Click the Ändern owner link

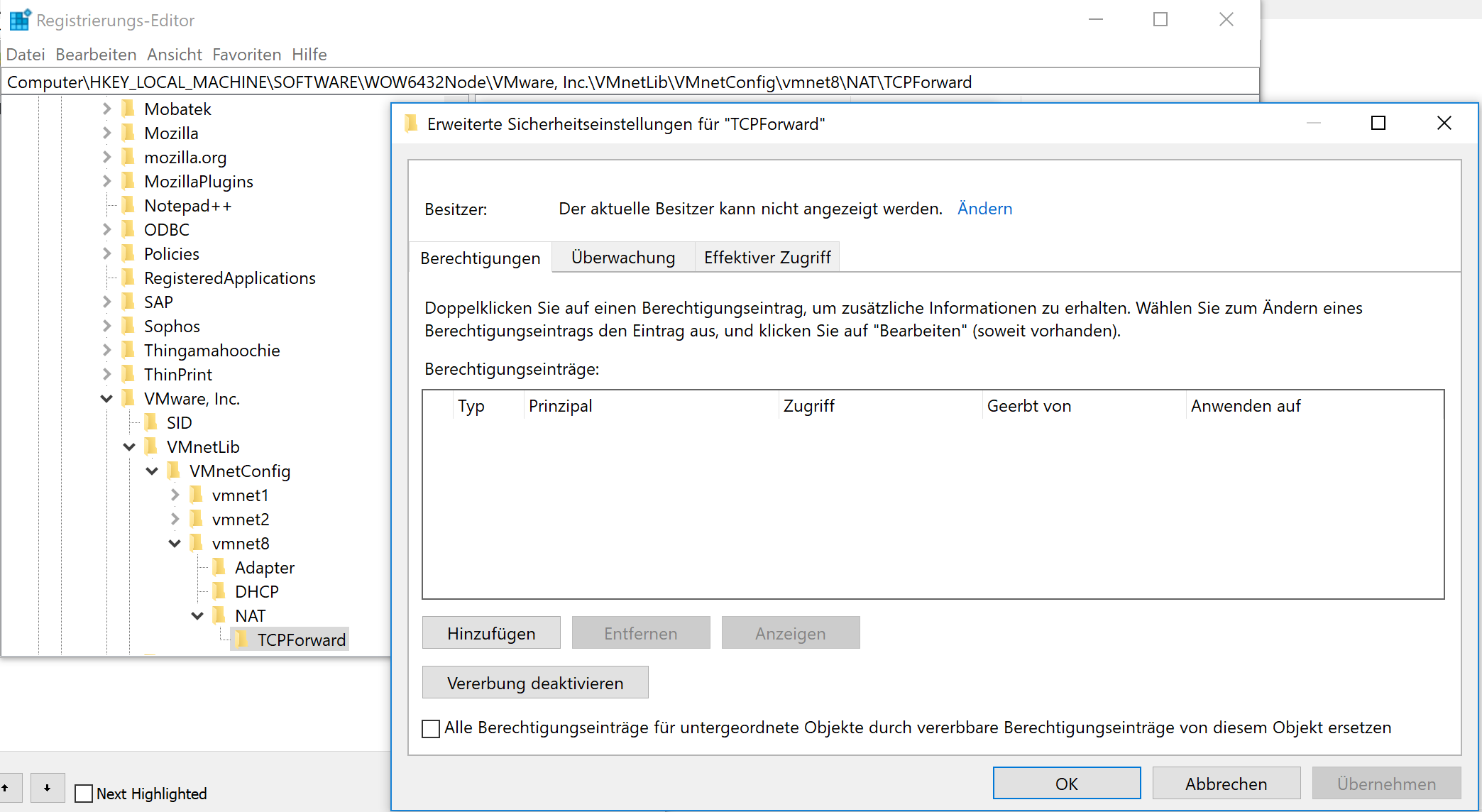(x=984, y=209)
